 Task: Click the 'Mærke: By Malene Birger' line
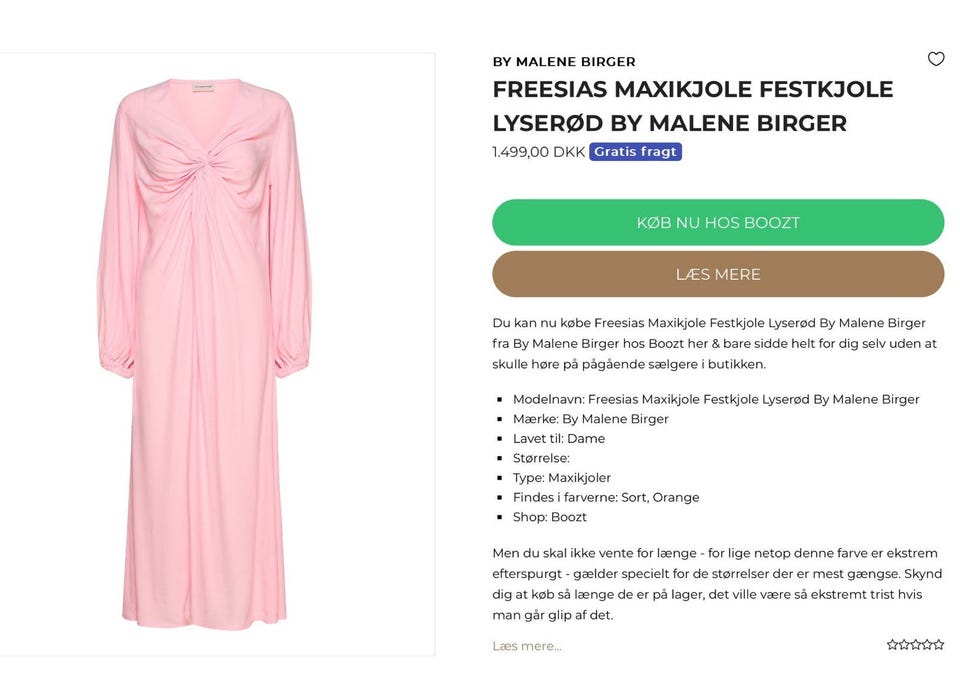pyautogui.click(x=590, y=419)
